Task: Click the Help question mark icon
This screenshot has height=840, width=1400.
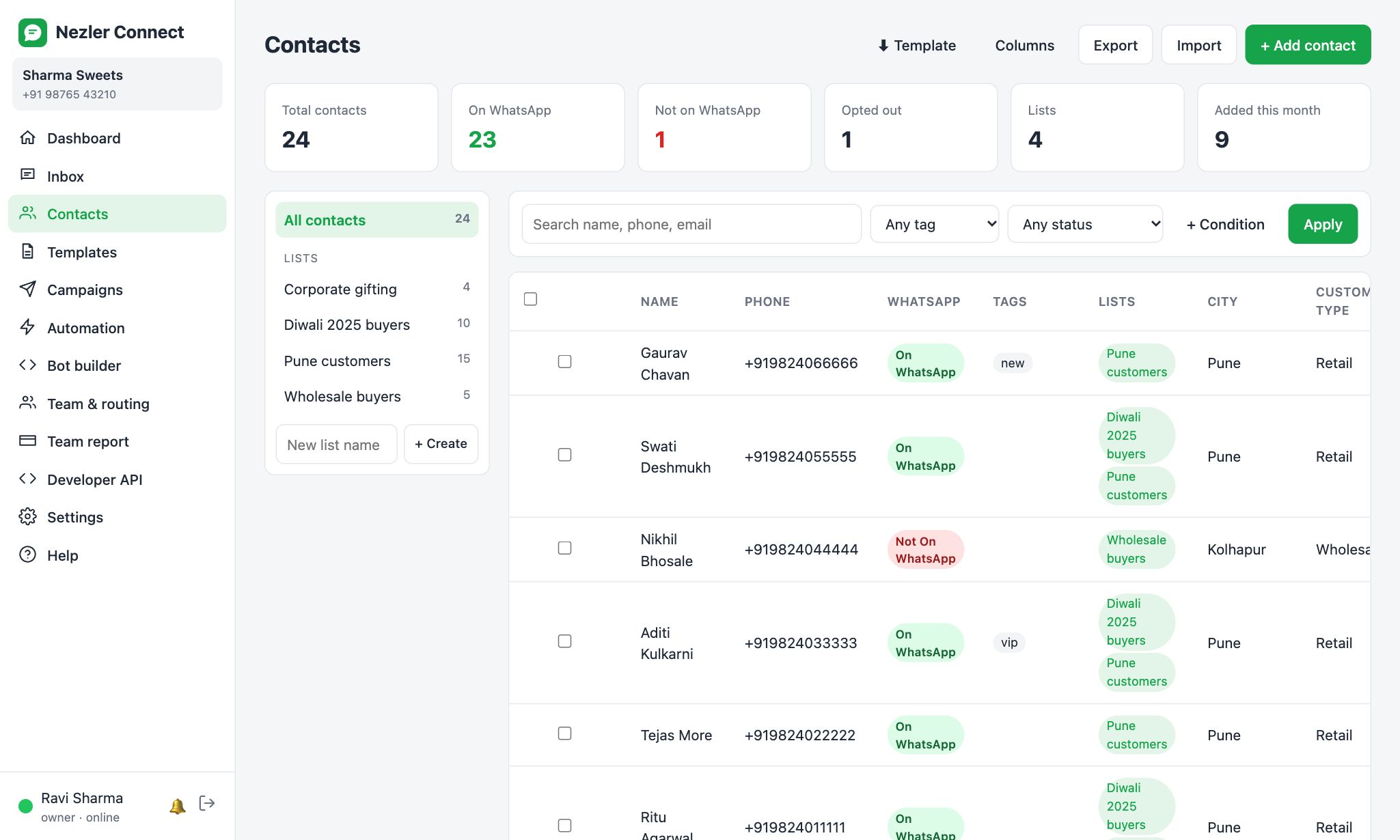Action: tap(27, 555)
